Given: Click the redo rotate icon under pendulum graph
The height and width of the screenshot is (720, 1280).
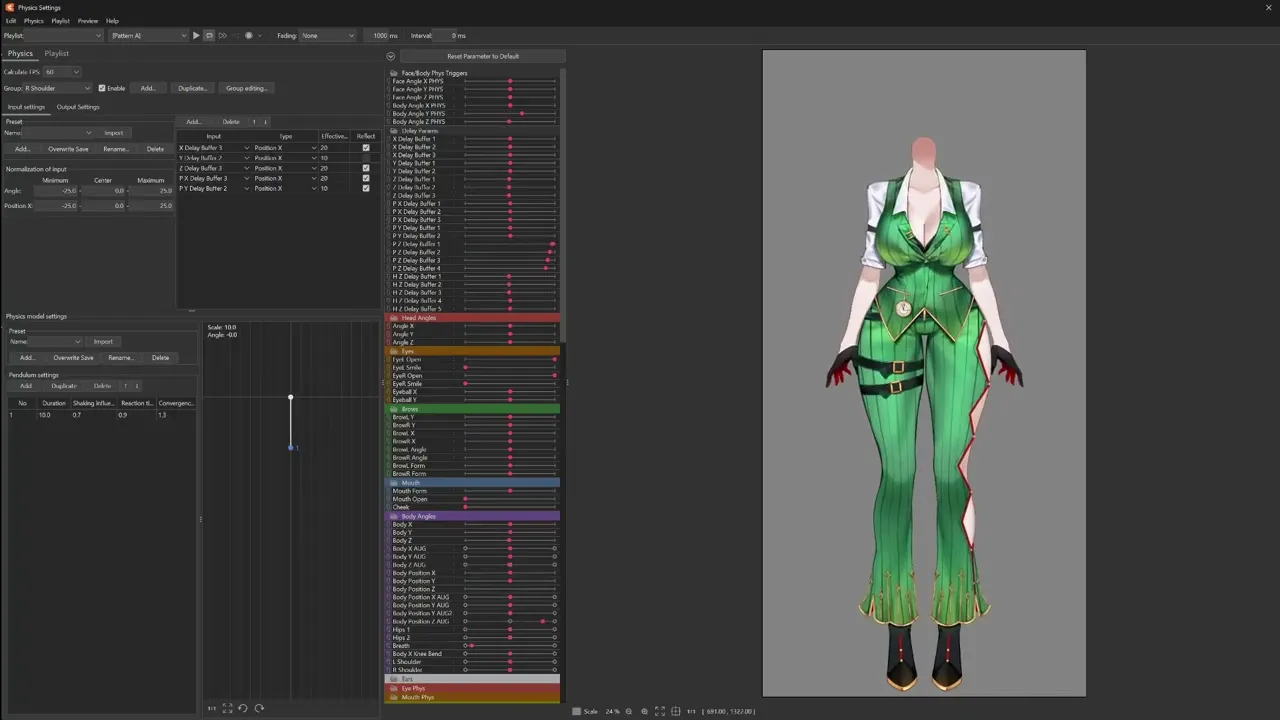Looking at the screenshot, I should [x=259, y=708].
